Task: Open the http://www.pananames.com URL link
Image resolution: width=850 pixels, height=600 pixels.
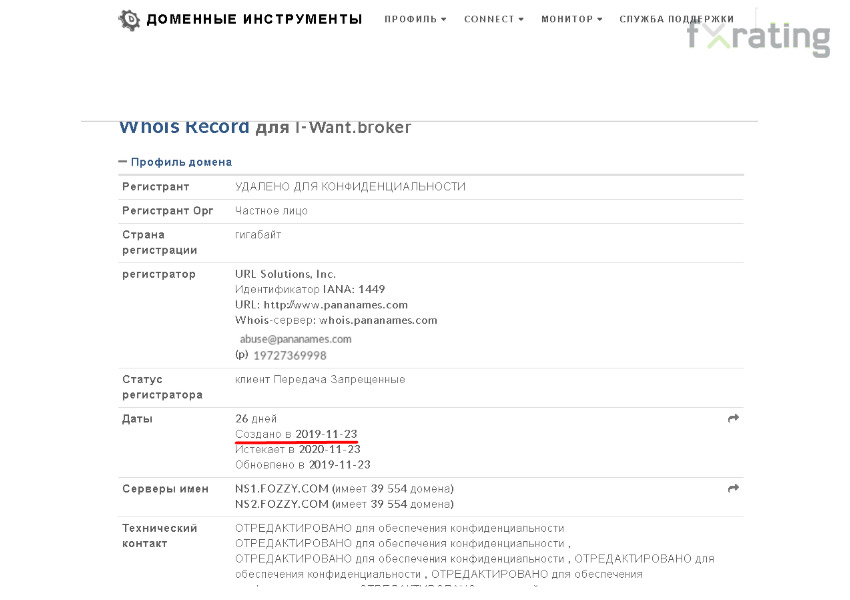Action: (336, 305)
